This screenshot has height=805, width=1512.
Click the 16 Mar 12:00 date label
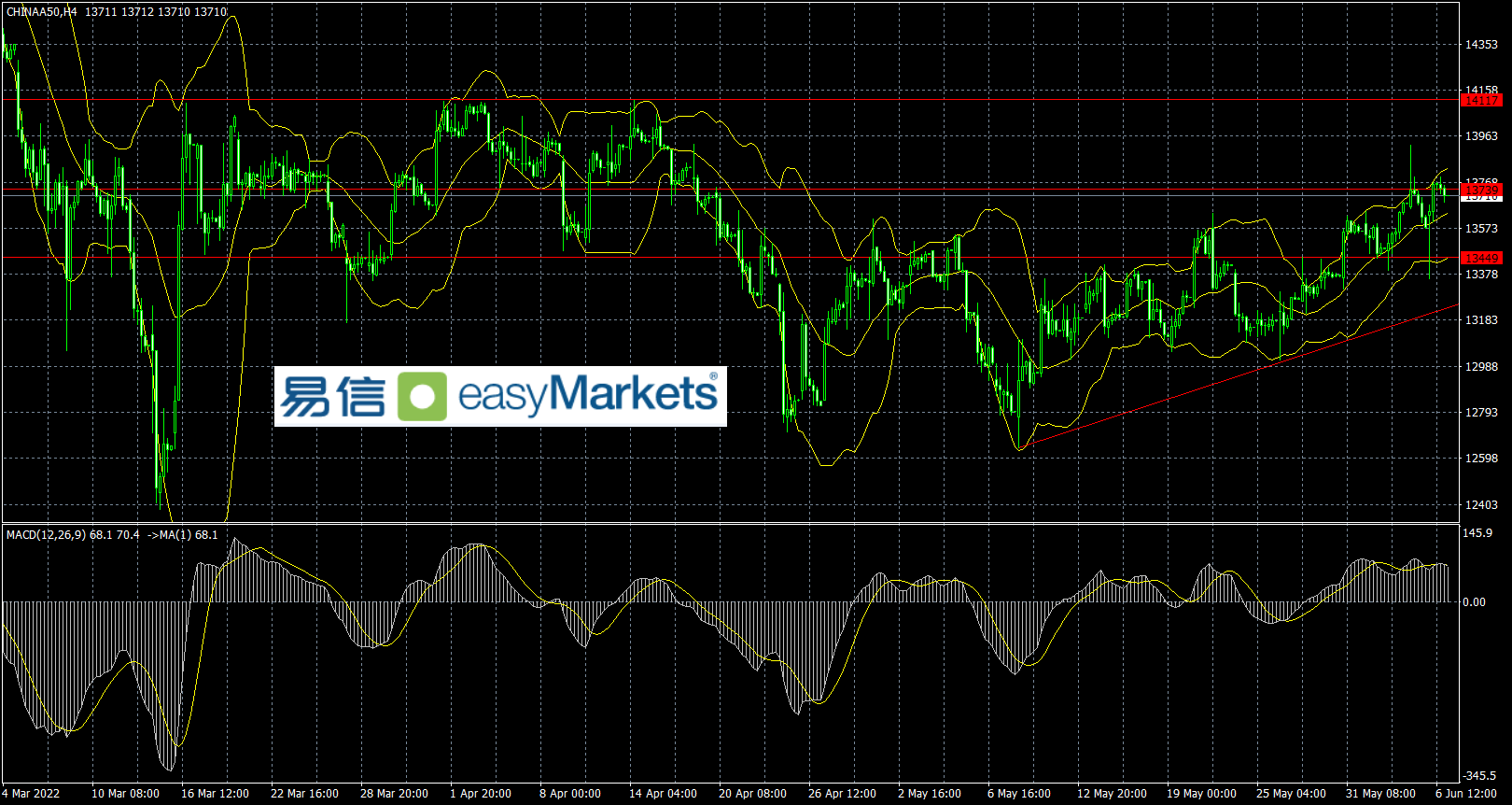coord(215,794)
